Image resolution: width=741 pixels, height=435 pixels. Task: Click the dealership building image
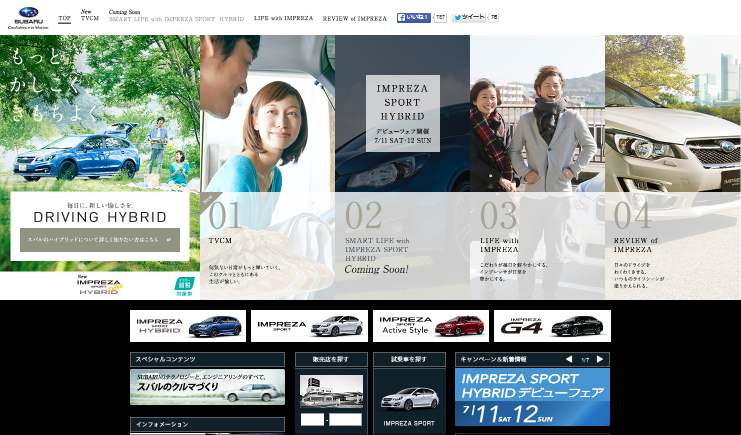pyautogui.click(x=331, y=391)
